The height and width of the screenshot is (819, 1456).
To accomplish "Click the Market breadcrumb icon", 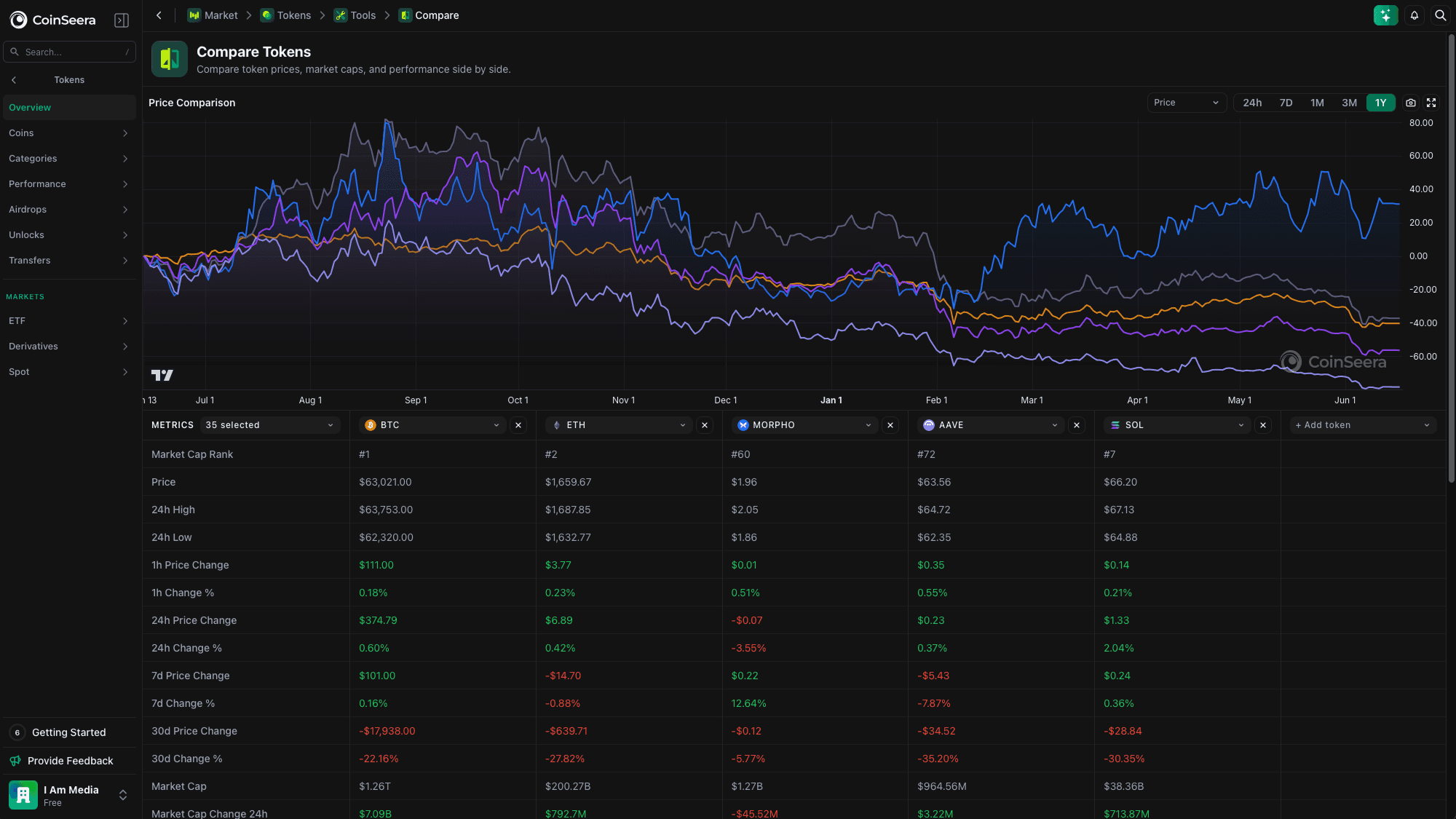I will click(x=194, y=15).
